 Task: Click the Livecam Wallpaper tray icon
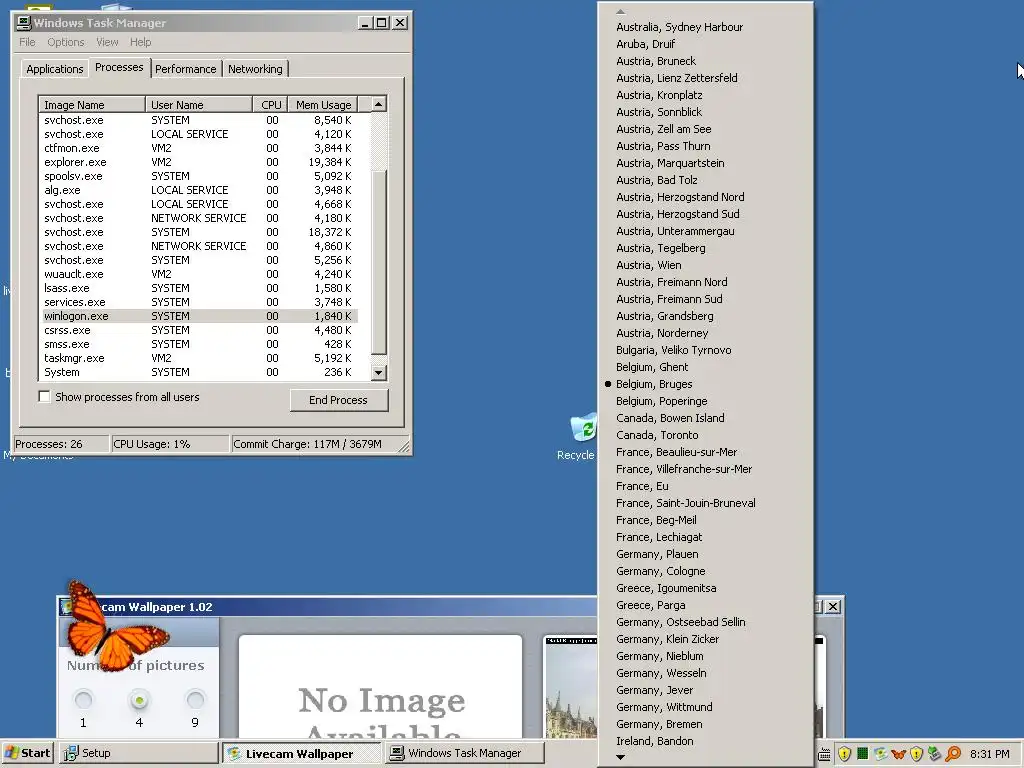click(x=880, y=754)
